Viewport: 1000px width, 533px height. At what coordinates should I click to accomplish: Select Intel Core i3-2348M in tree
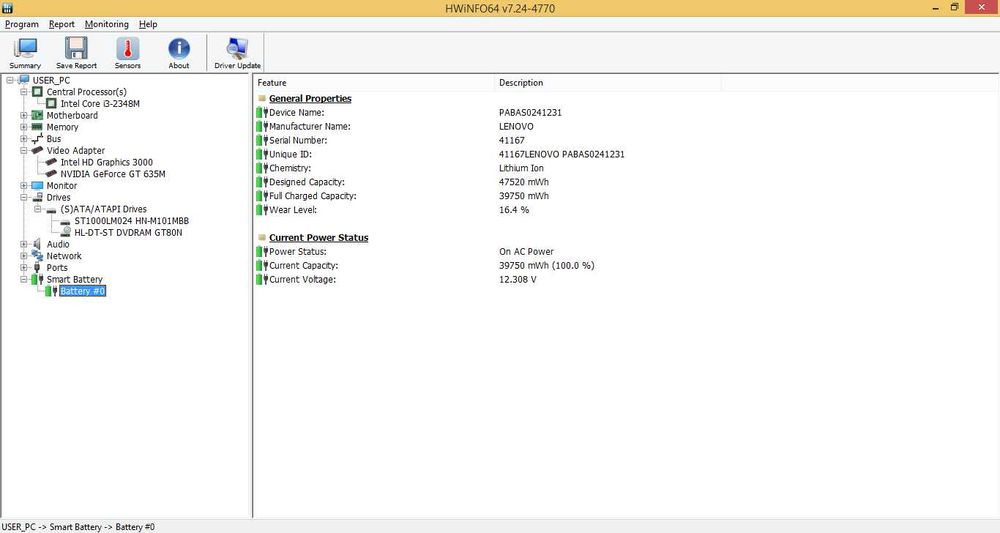tap(100, 103)
